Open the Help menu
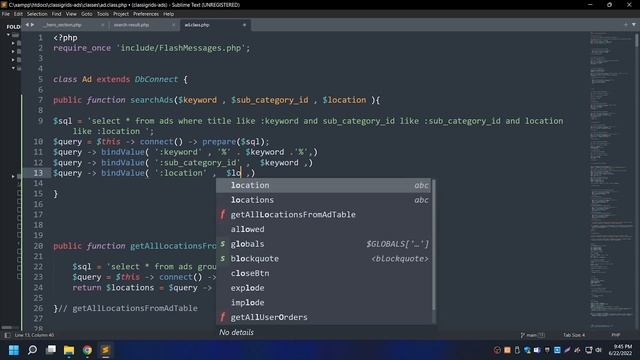Viewport: 640px width, 360px height. coord(169,14)
